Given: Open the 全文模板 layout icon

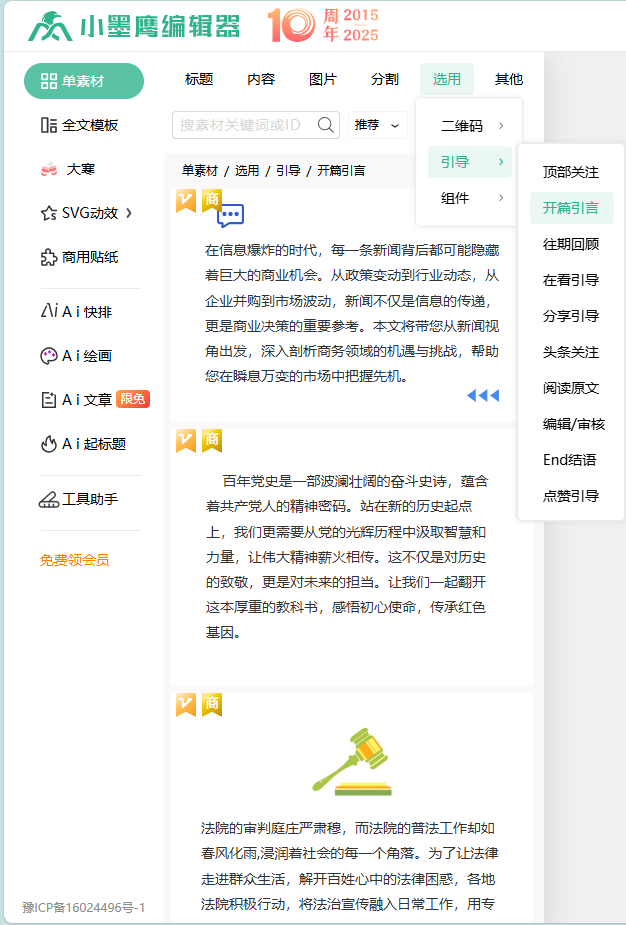Looking at the screenshot, I should click(48, 125).
